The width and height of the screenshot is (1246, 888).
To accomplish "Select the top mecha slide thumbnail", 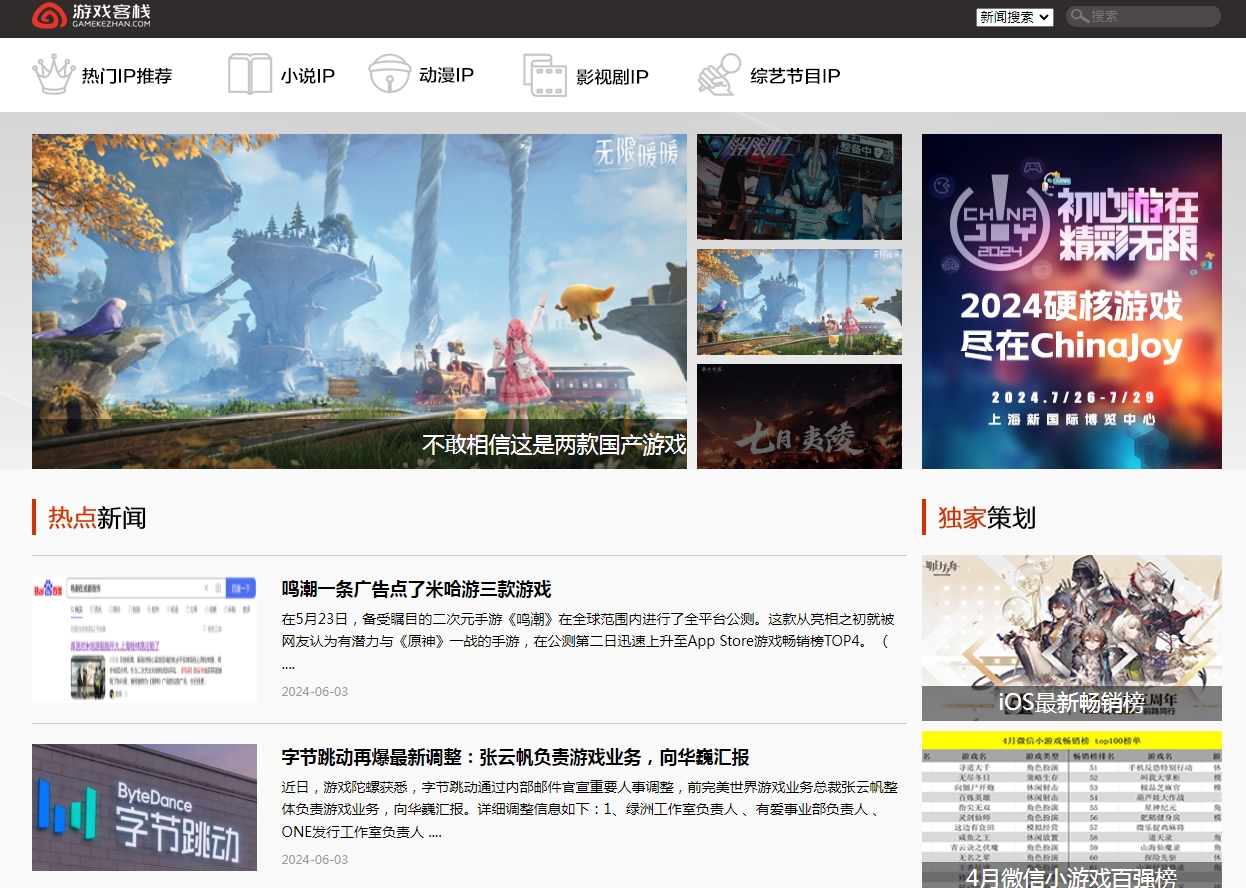I will click(x=799, y=187).
